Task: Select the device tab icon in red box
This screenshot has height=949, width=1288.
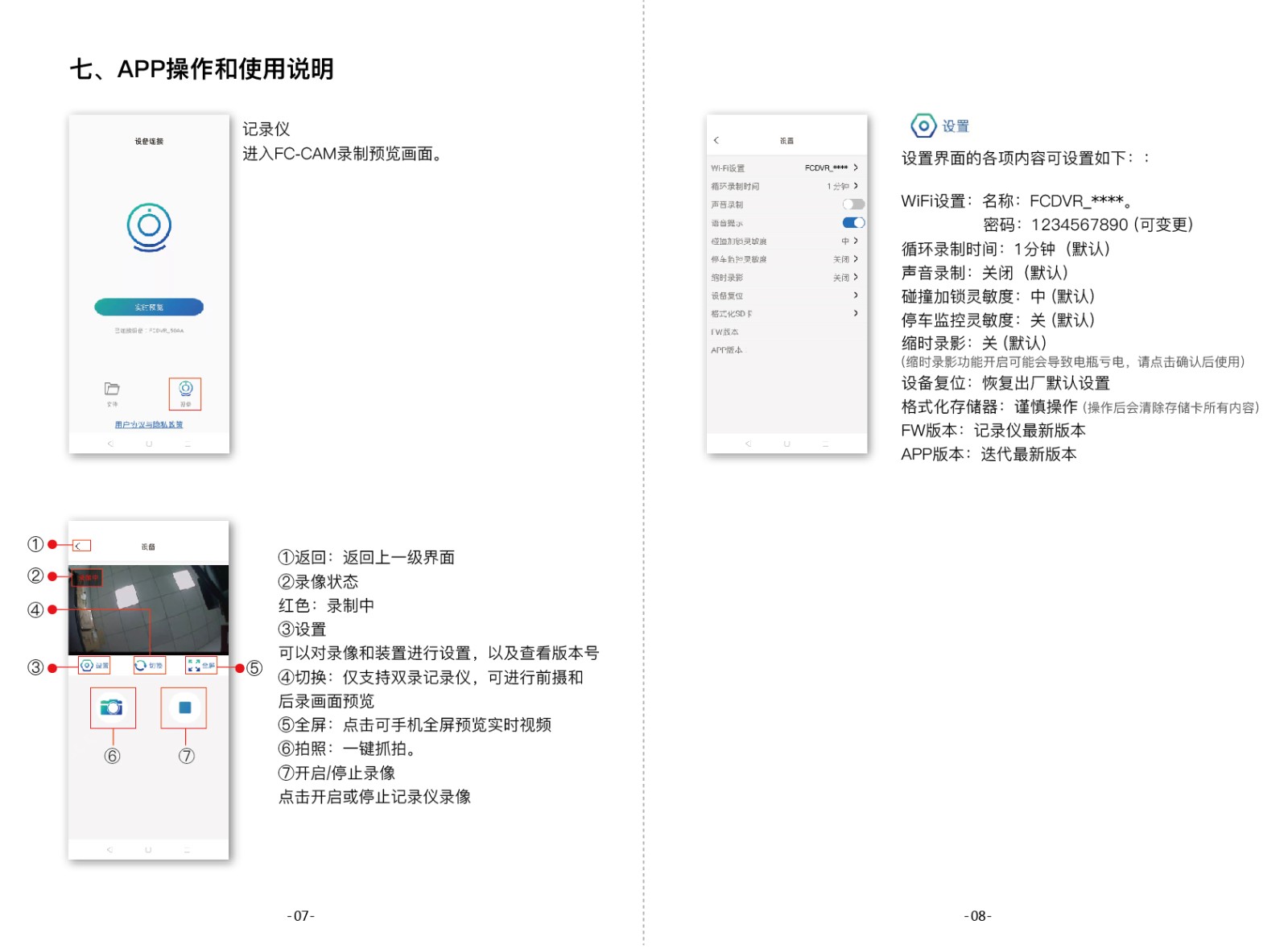Action: (x=185, y=392)
